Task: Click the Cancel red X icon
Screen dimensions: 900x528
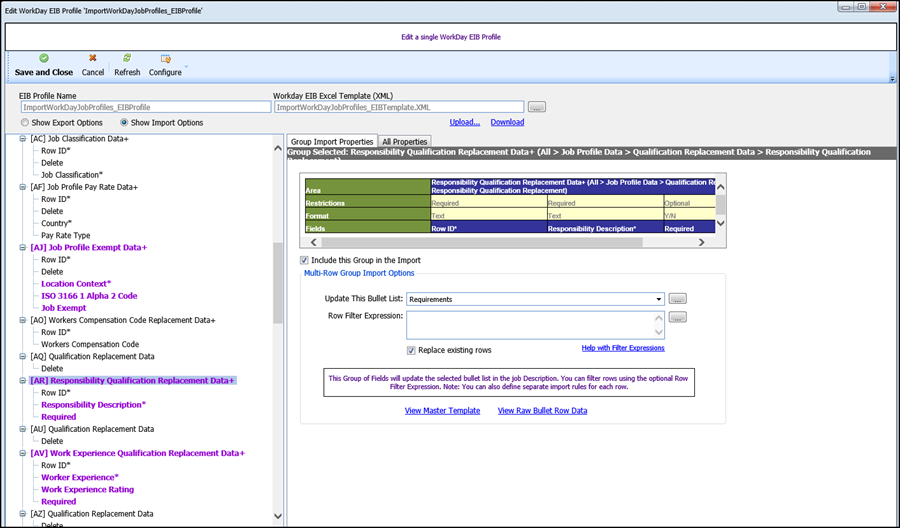Action: click(92, 58)
